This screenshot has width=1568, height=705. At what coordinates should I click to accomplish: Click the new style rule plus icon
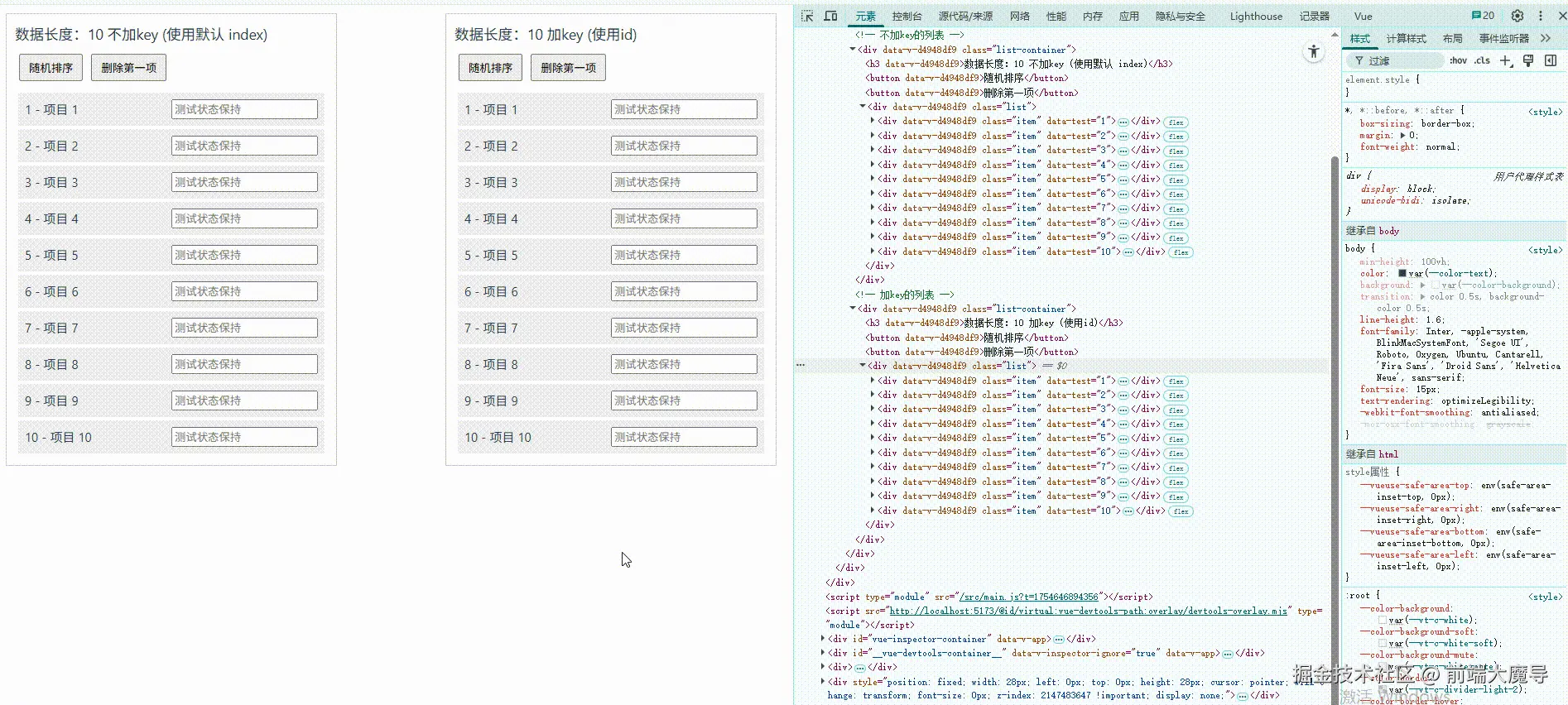(x=1506, y=60)
